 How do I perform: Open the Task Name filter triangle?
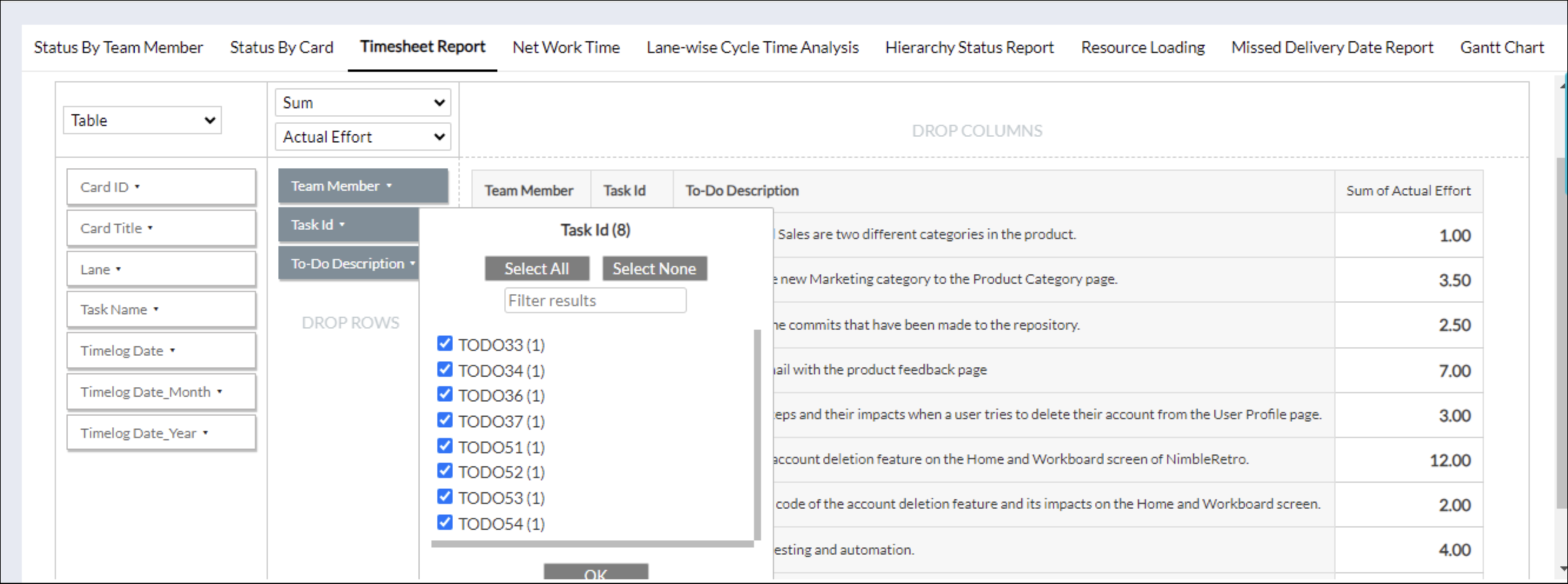tap(157, 309)
